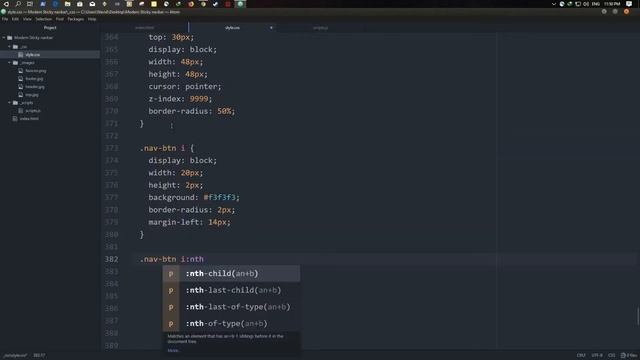The image size is (640, 360).
Task: Click the pseudo-selector badge beside :nth-of-type
Action: point(171,323)
